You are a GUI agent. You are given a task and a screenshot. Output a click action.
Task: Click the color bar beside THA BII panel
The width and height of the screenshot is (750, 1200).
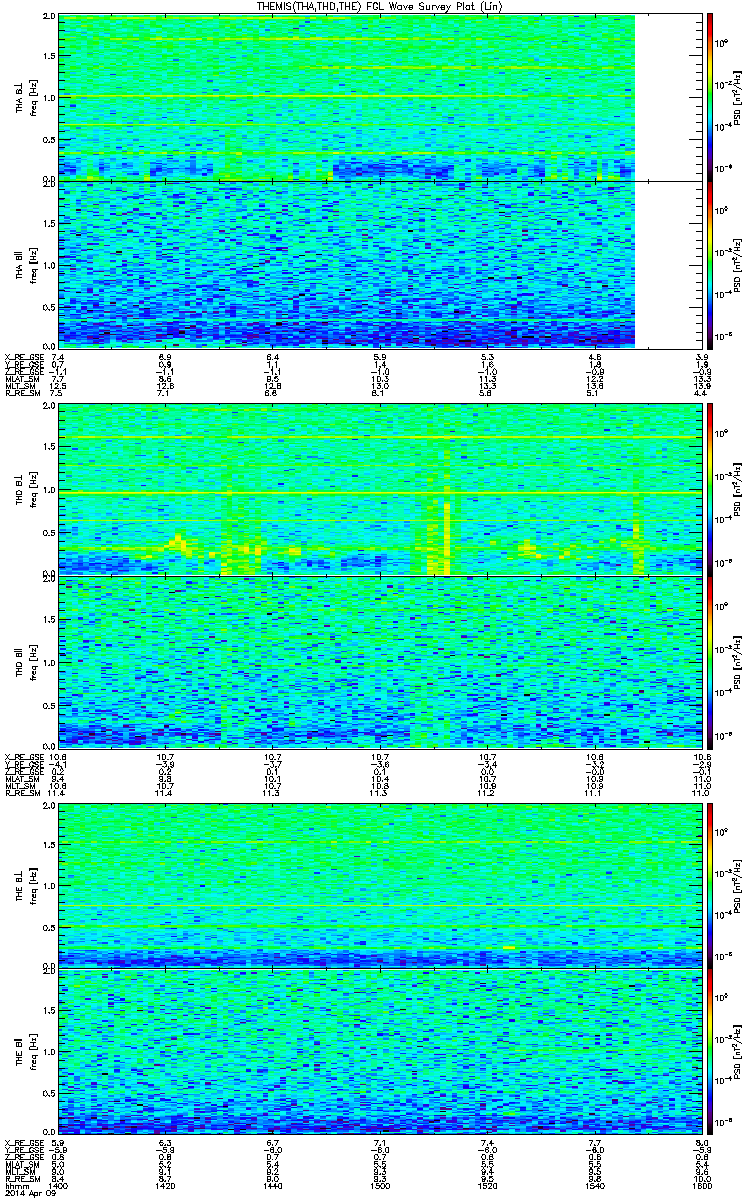pyautogui.click(x=710, y=263)
